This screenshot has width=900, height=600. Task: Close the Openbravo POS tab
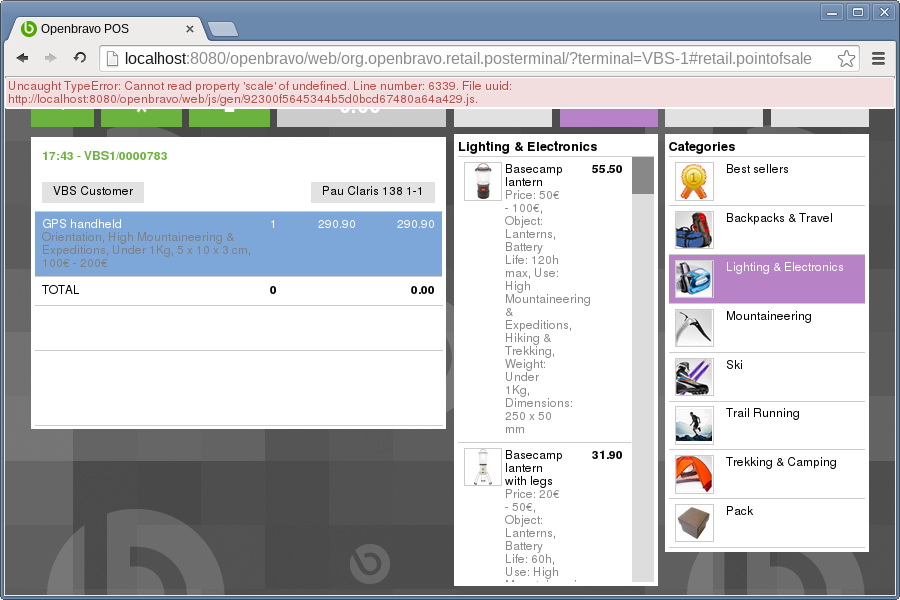(189, 29)
